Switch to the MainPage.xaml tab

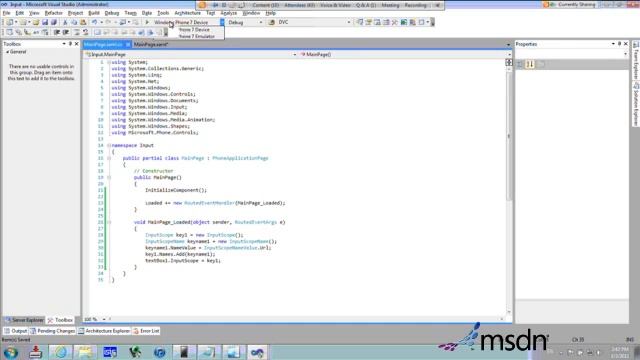point(150,44)
